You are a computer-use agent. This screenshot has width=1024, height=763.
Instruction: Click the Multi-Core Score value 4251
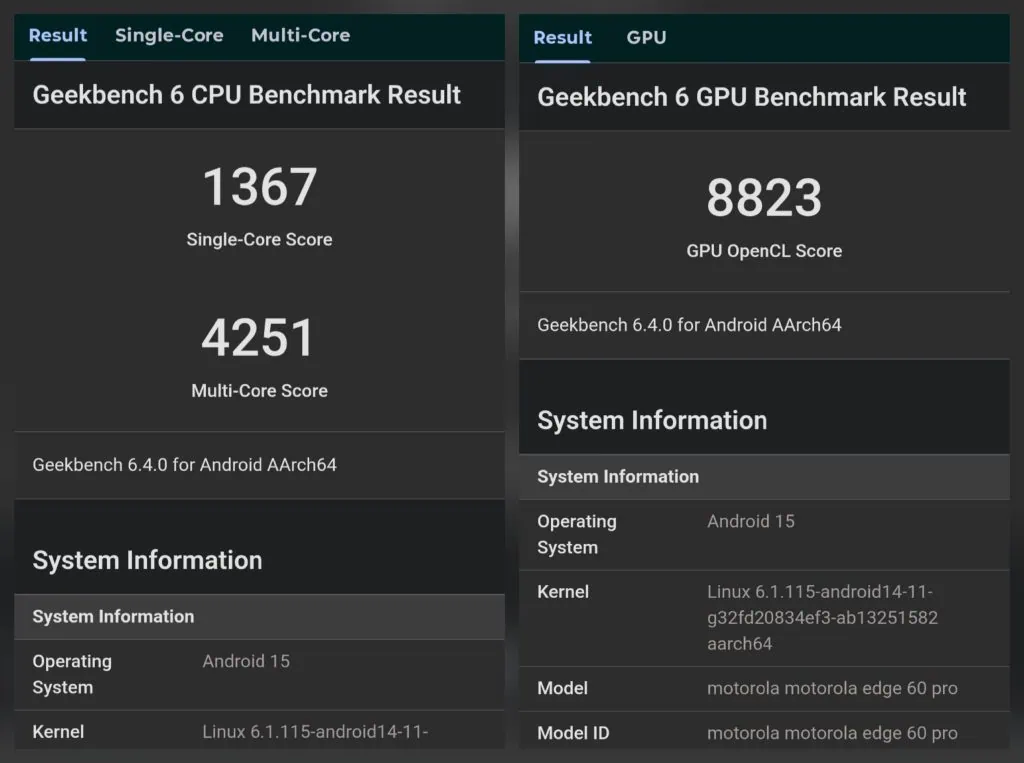tap(259, 337)
